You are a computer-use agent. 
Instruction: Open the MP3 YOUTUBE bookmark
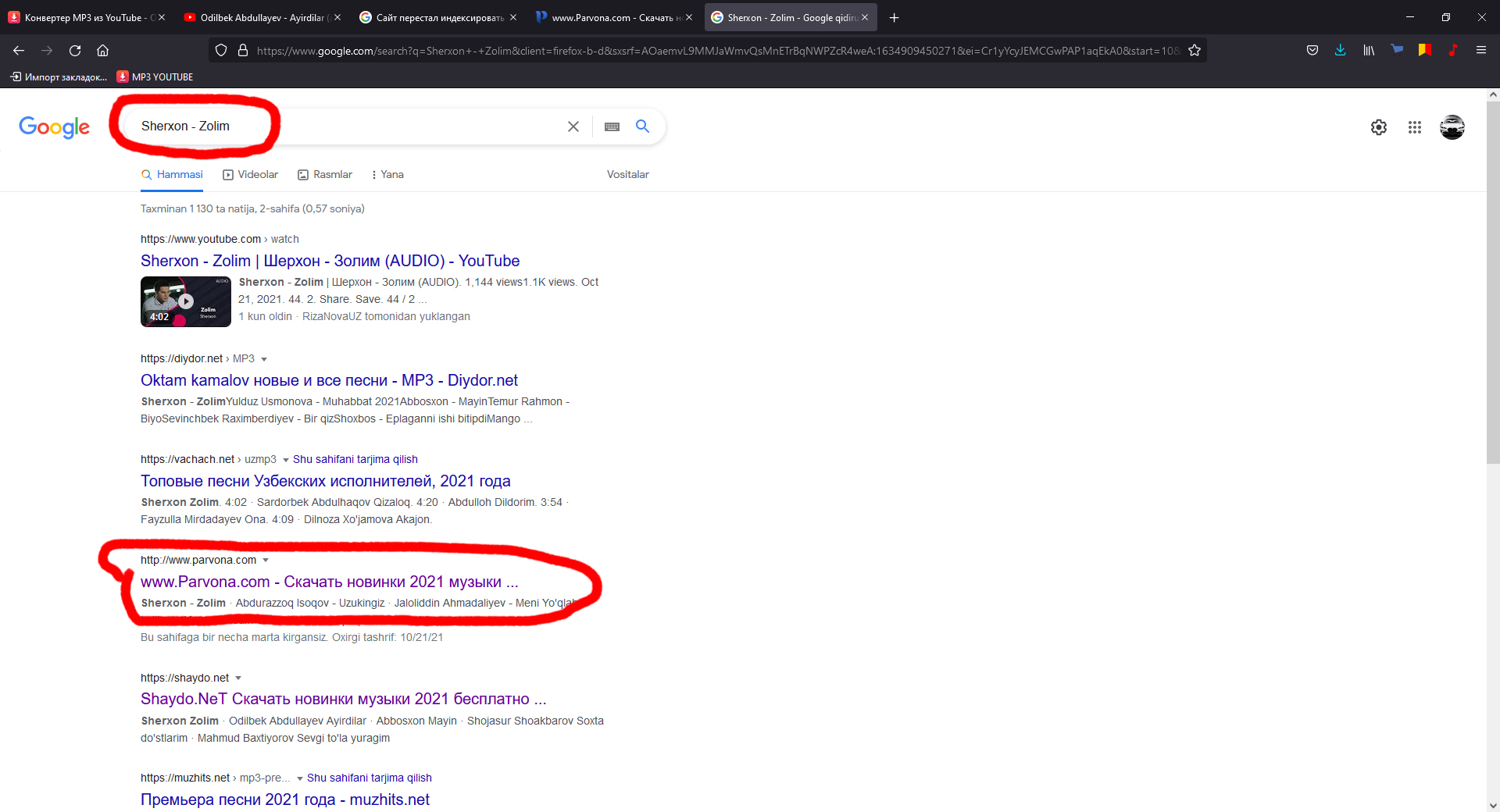155,77
